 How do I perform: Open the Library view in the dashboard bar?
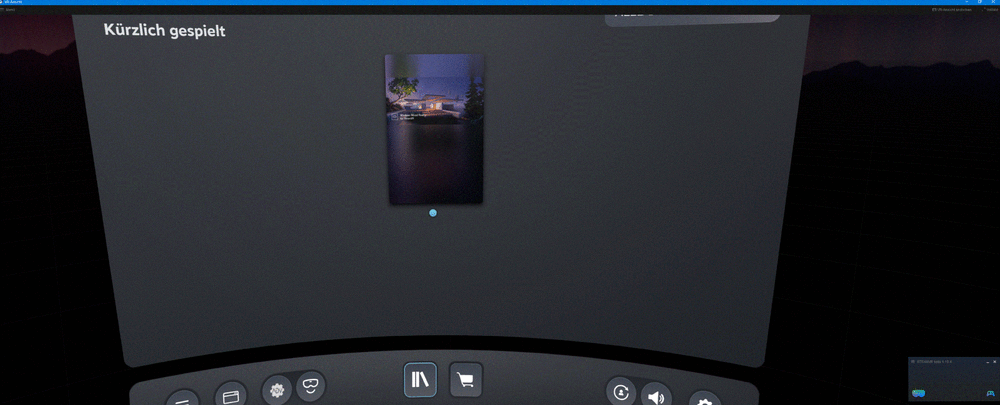tap(420, 380)
